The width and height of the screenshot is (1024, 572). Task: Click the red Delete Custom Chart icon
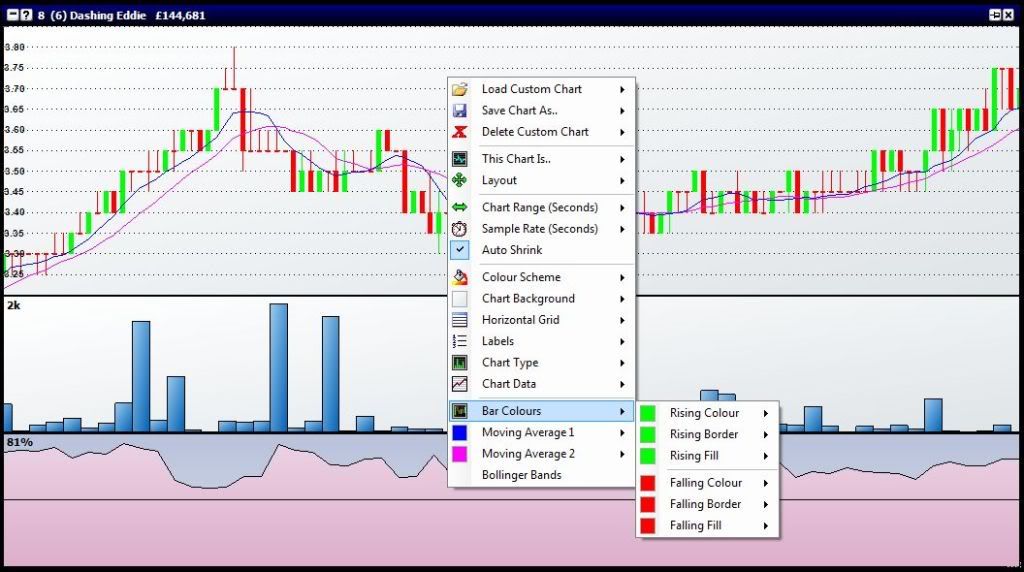click(460, 132)
